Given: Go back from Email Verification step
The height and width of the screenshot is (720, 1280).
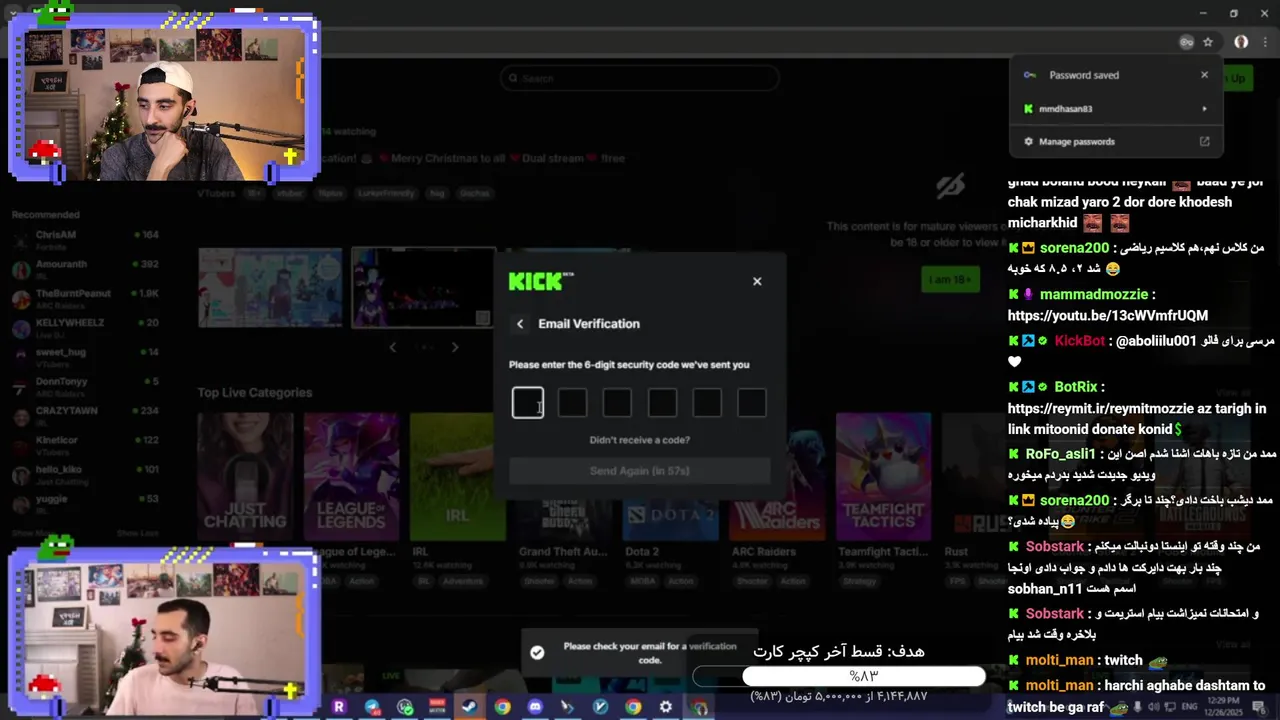Looking at the screenshot, I should pos(520,324).
